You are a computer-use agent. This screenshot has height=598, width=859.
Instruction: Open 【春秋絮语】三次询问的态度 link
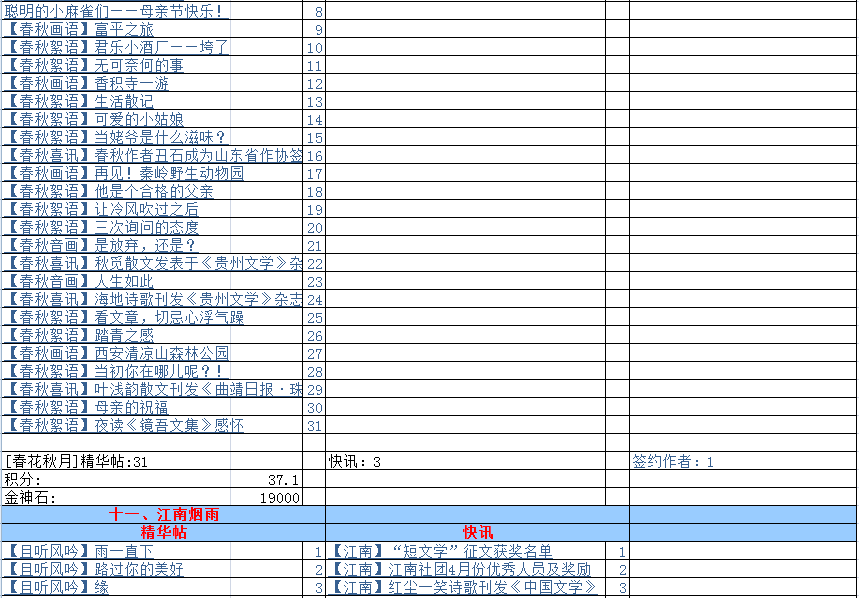[x=104, y=227]
